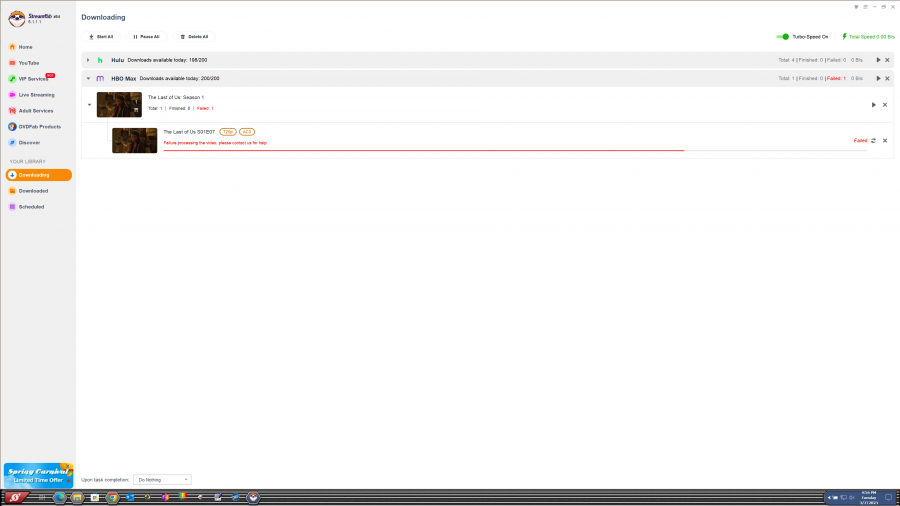
Task: Click The Last of Us S01E07 title
Action: [189, 132]
